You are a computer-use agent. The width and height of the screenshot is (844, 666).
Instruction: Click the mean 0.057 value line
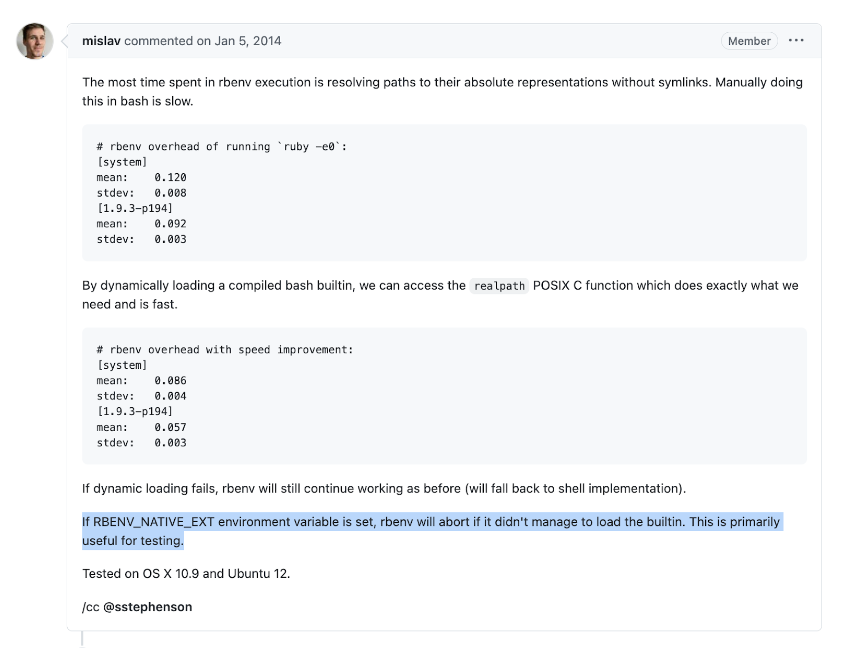[x=142, y=427]
